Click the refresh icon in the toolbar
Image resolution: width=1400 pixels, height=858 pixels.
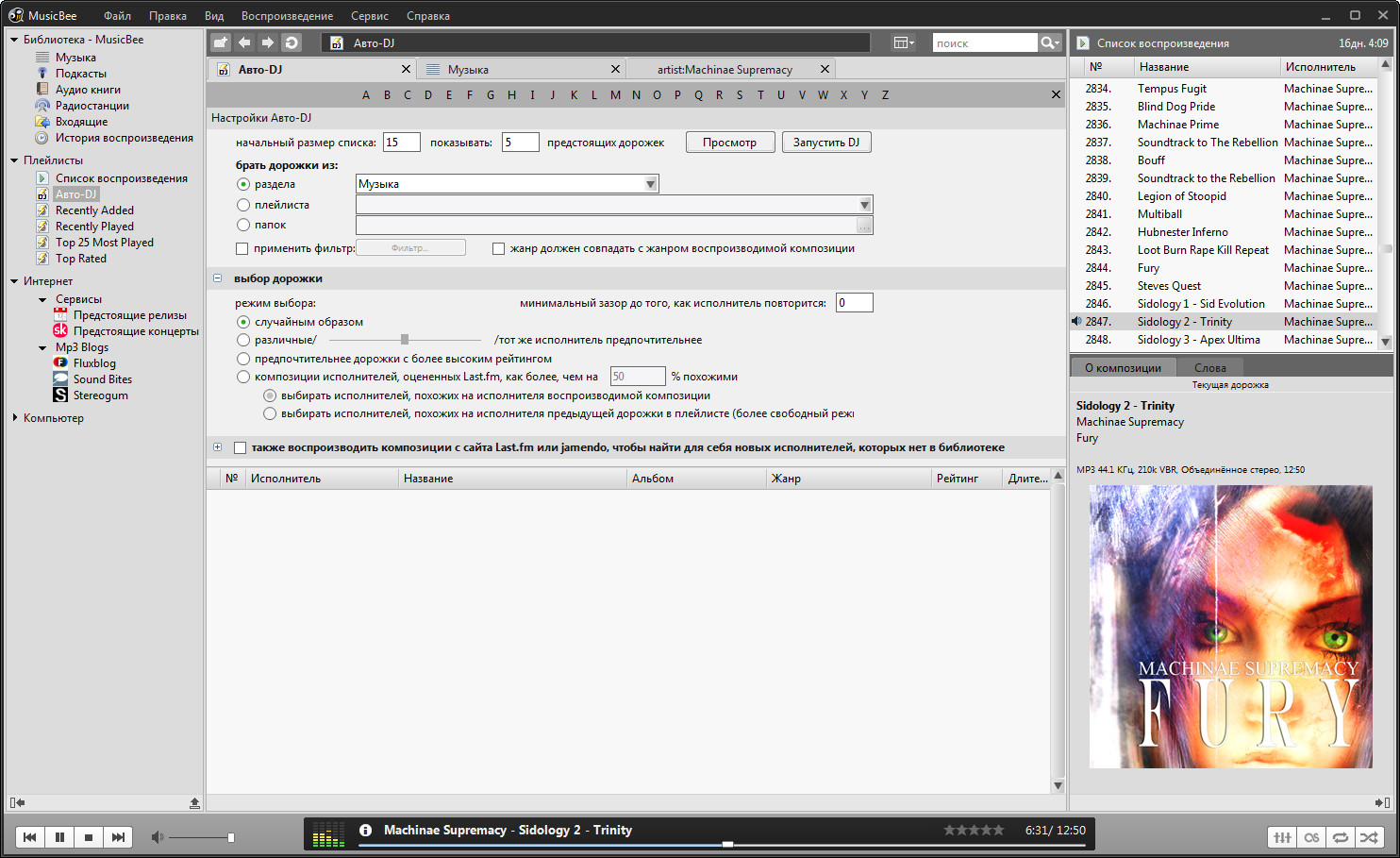click(x=292, y=42)
